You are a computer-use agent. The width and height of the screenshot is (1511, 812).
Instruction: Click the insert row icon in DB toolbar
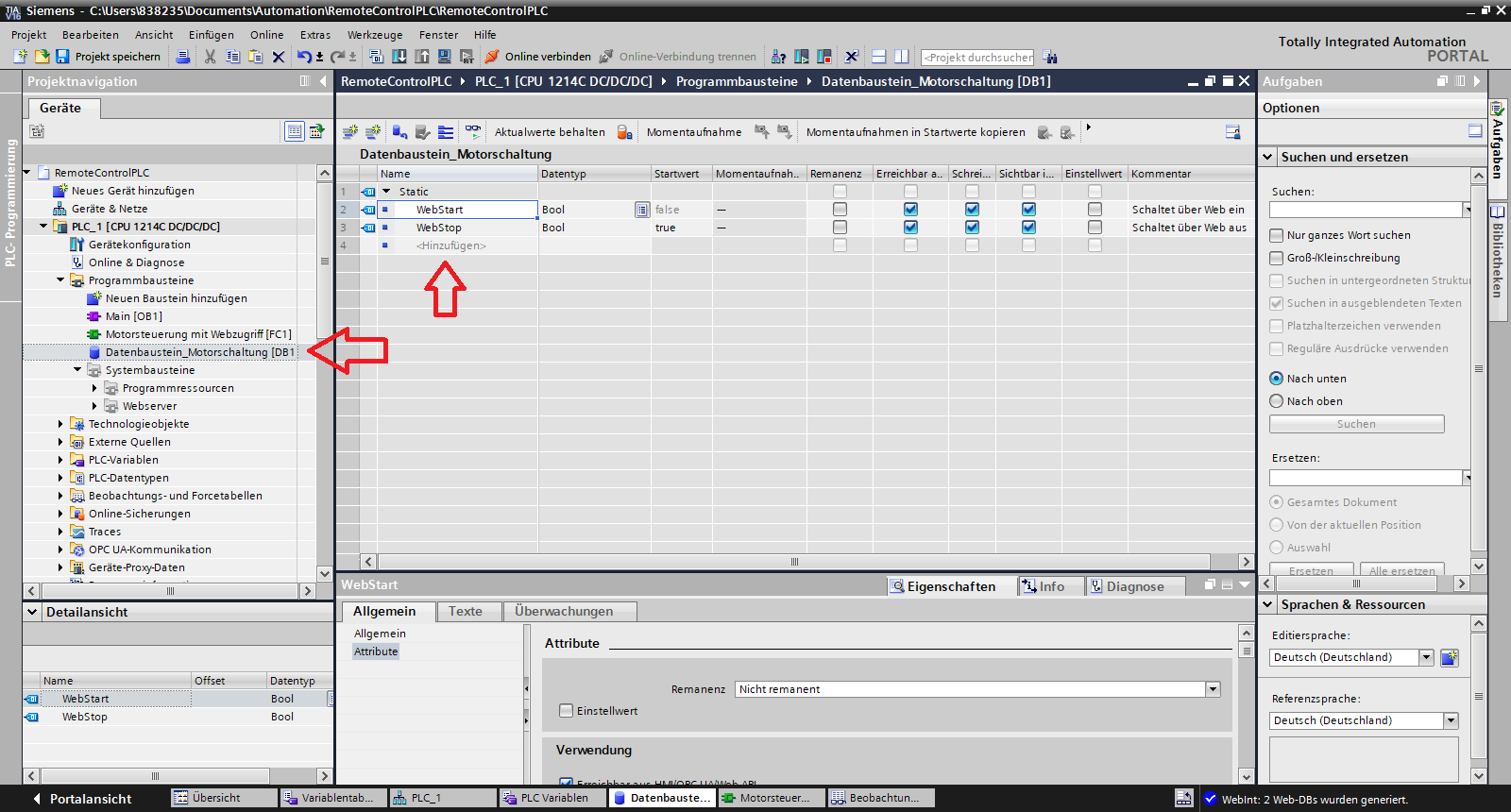pyautogui.click(x=350, y=131)
